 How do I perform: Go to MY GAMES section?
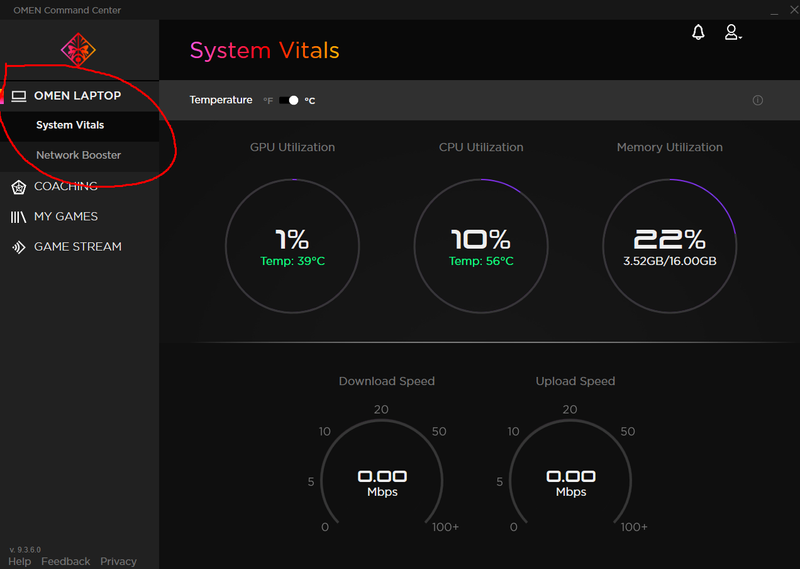pyautogui.click(x=66, y=217)
